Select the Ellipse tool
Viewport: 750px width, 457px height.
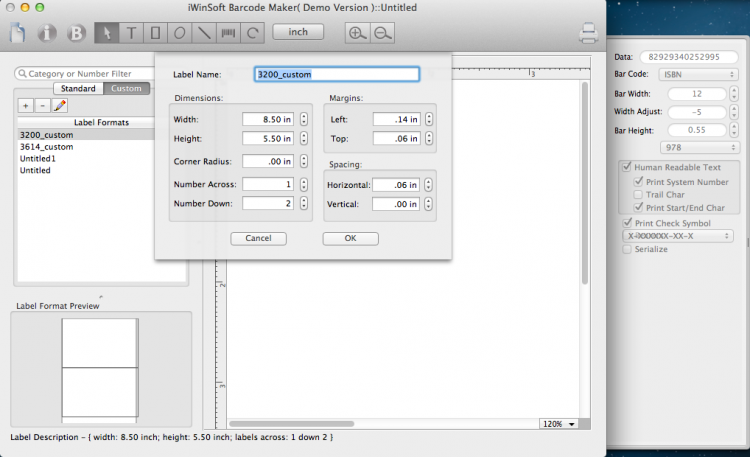coord(180,33)
